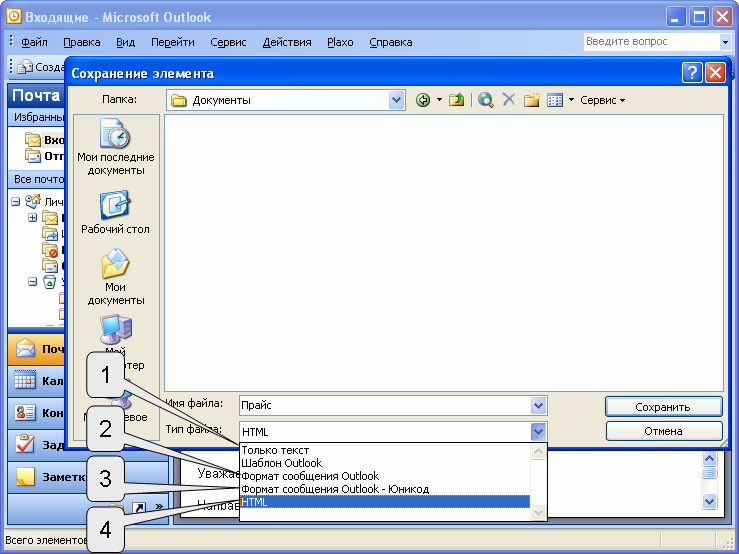Select 'Формат сообщения Outlook - Юникод' type

pos(385,489)
